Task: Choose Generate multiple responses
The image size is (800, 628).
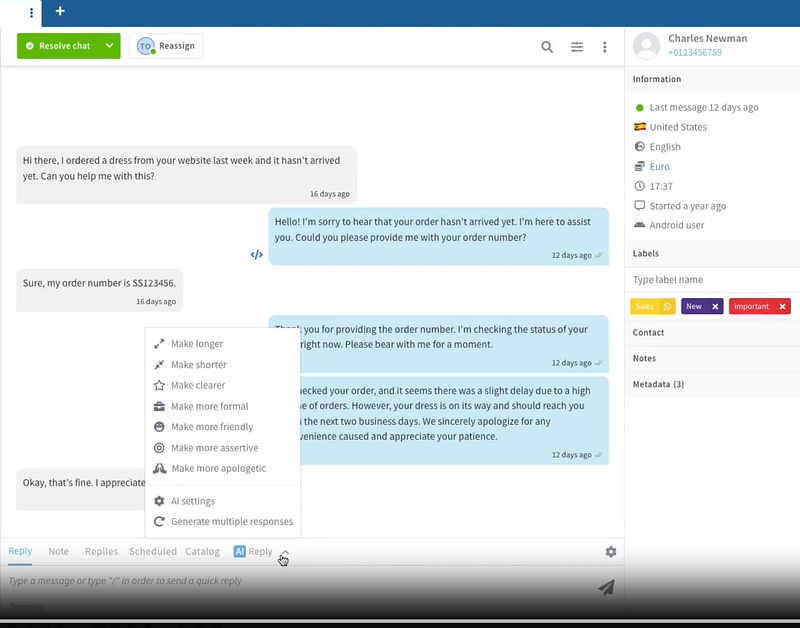Action: click(231, 522)
